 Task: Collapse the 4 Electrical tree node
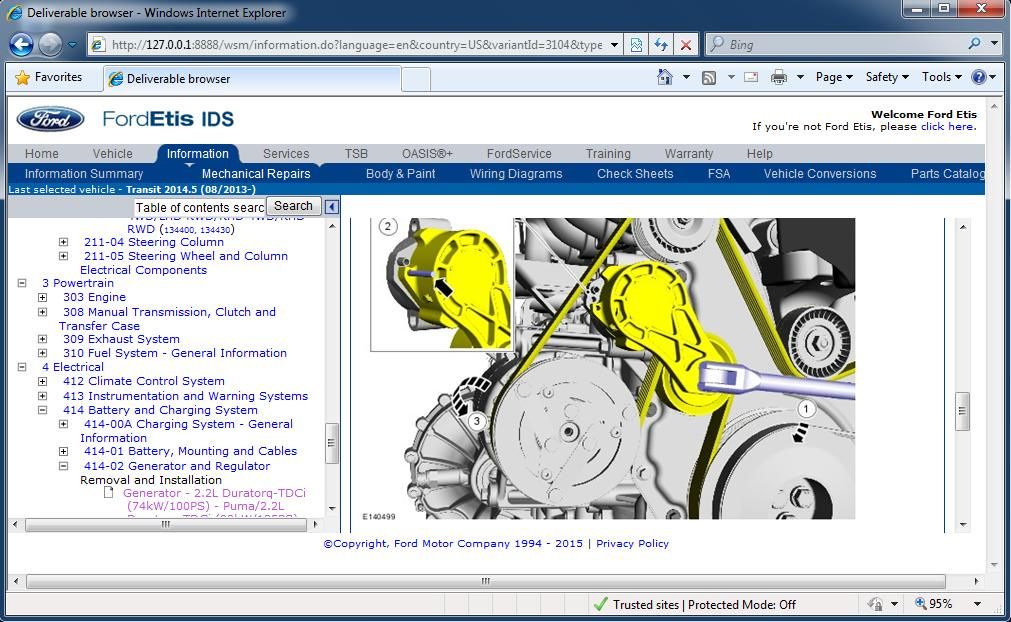[x=22, y=366]
